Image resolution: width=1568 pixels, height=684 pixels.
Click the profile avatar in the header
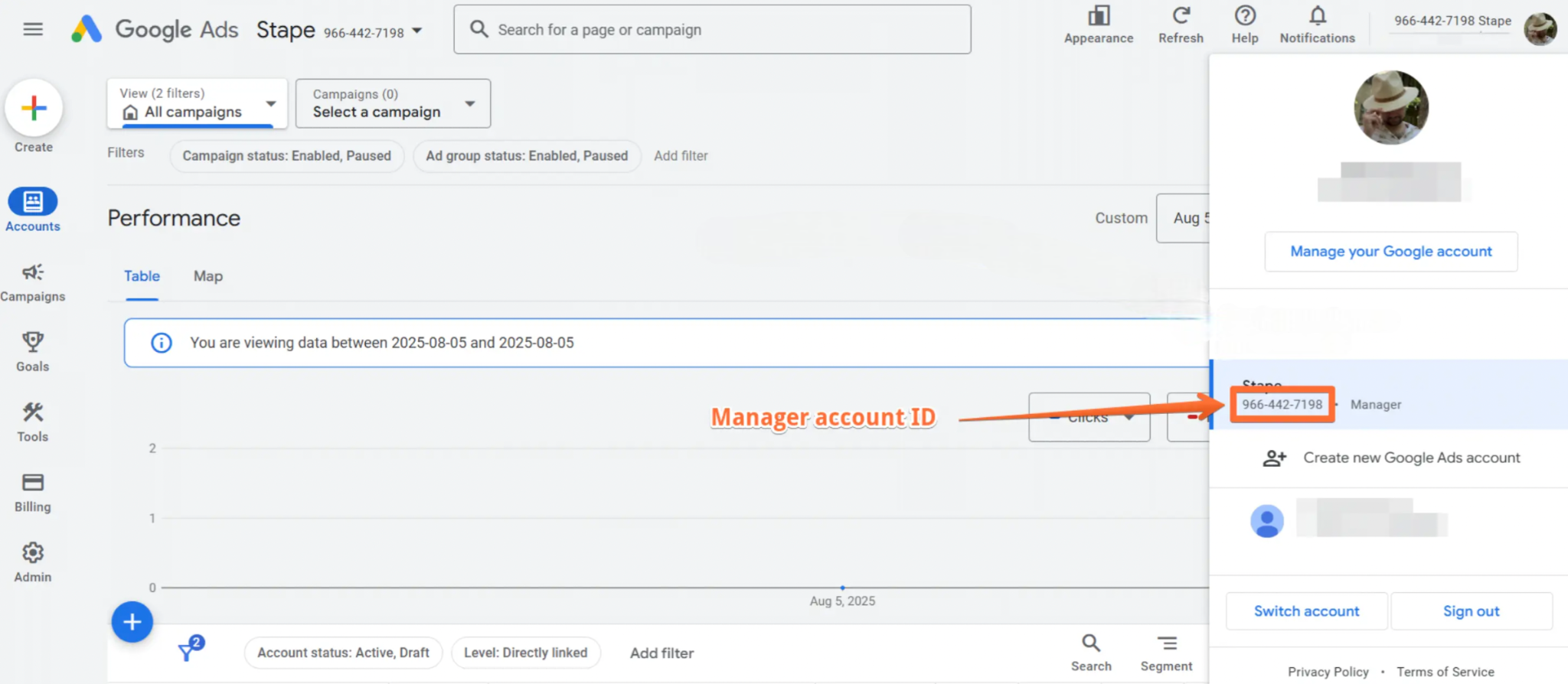pos(1540,29)
